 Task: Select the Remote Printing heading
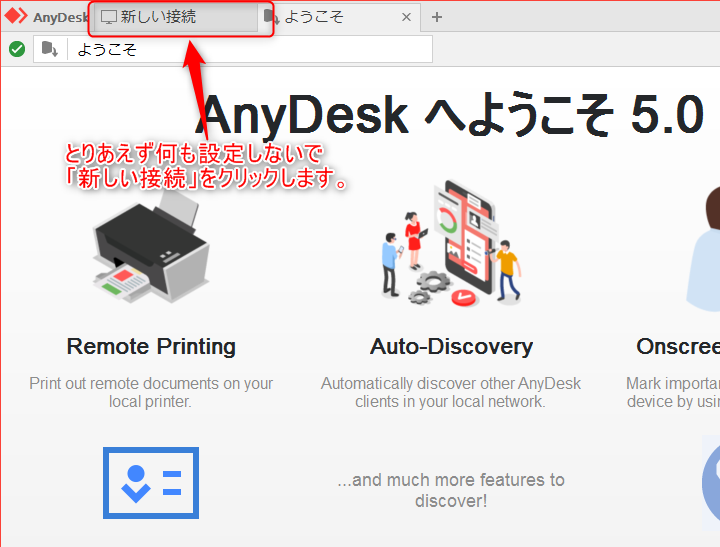[x=151, y=346]
